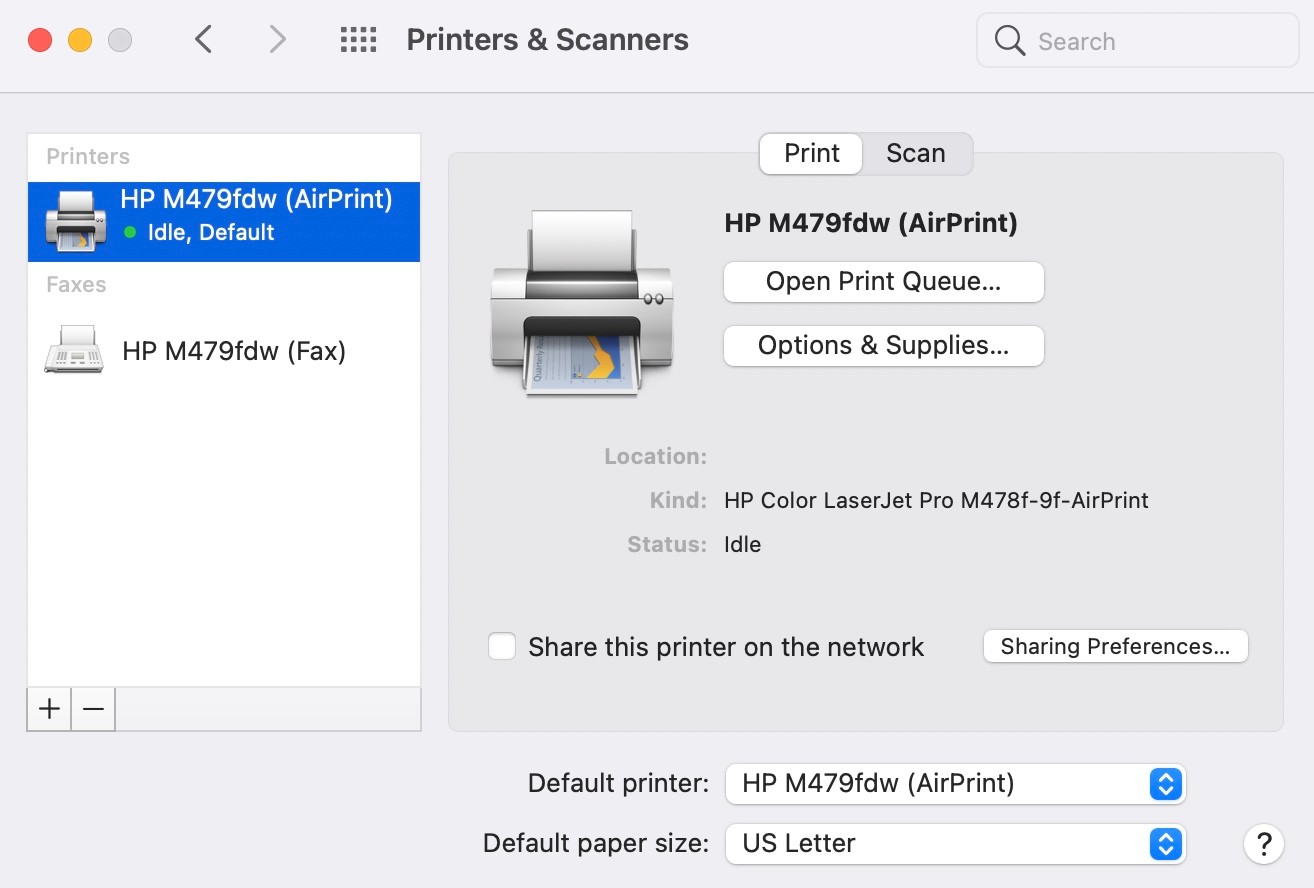Click the add printer plus button
Viewport: 1314px width, 888px height.
49,709
